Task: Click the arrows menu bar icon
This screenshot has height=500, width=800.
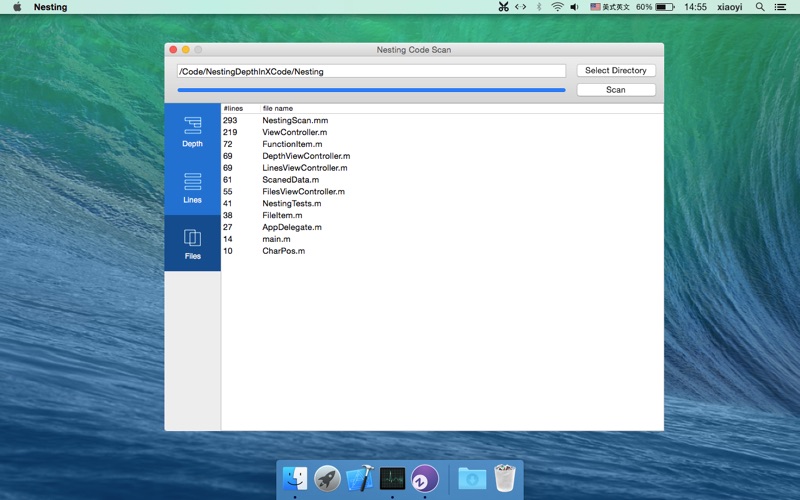Action: point(520,7)
